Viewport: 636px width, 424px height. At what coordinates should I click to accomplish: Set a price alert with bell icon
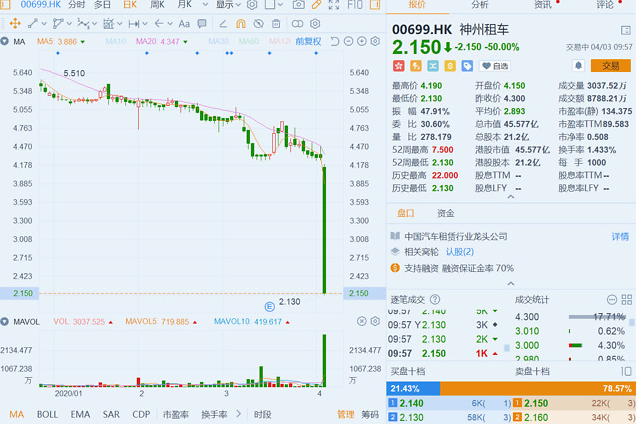pos(578,65)
